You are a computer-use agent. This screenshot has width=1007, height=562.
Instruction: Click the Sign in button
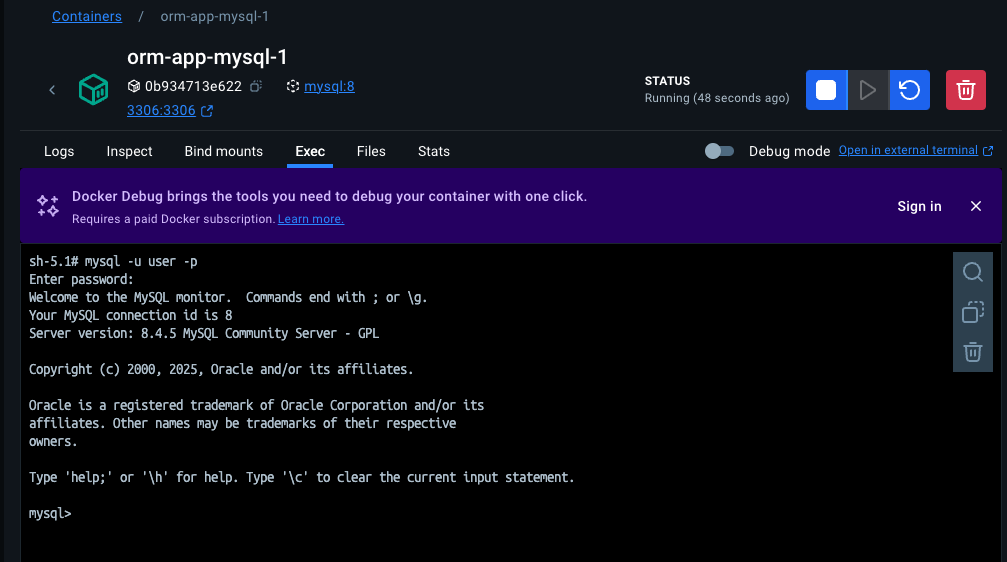(x=919, y=206)
